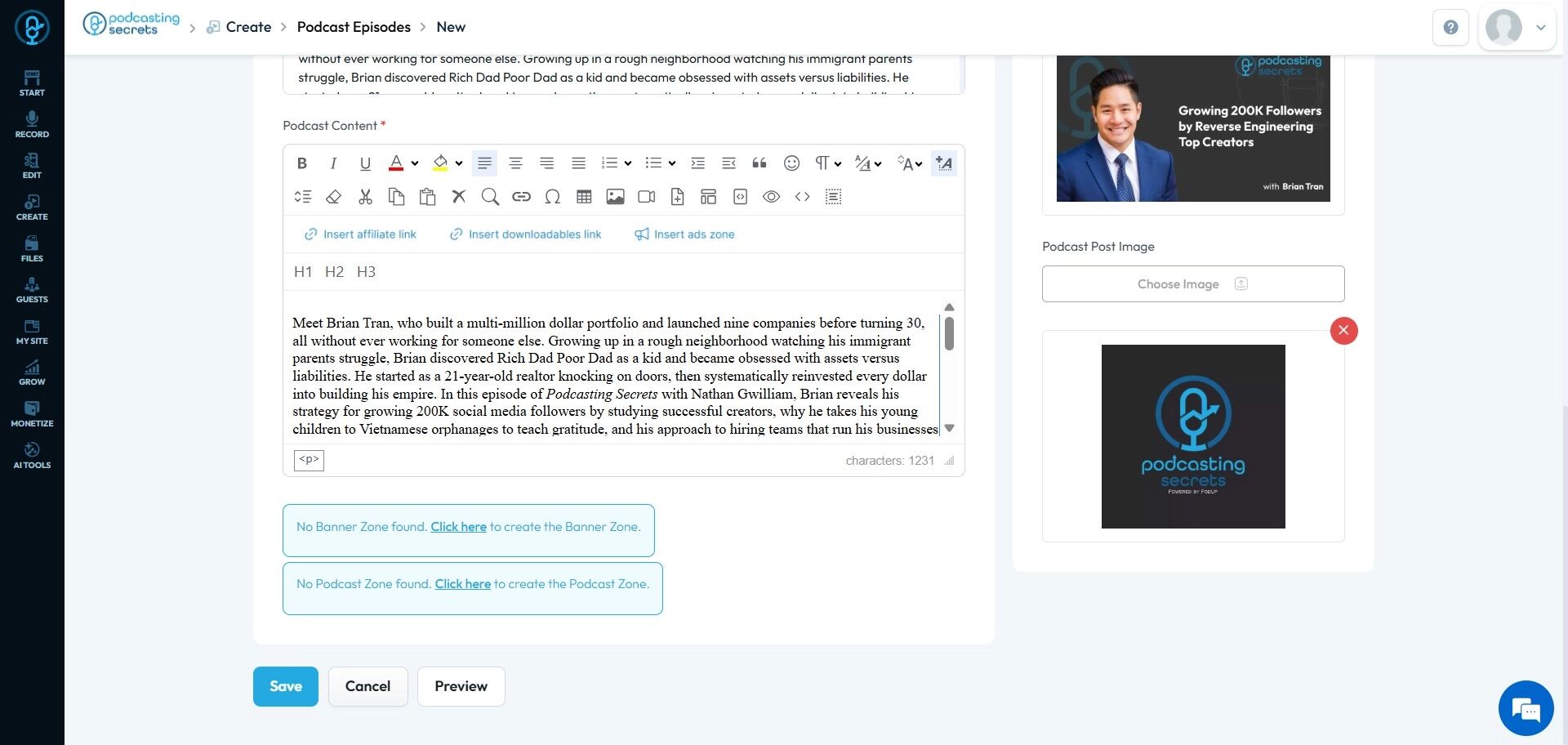This screenshot has height=745, width=1568.
Task: Toggle HTML source code view
Action: [x=803, y=197]
